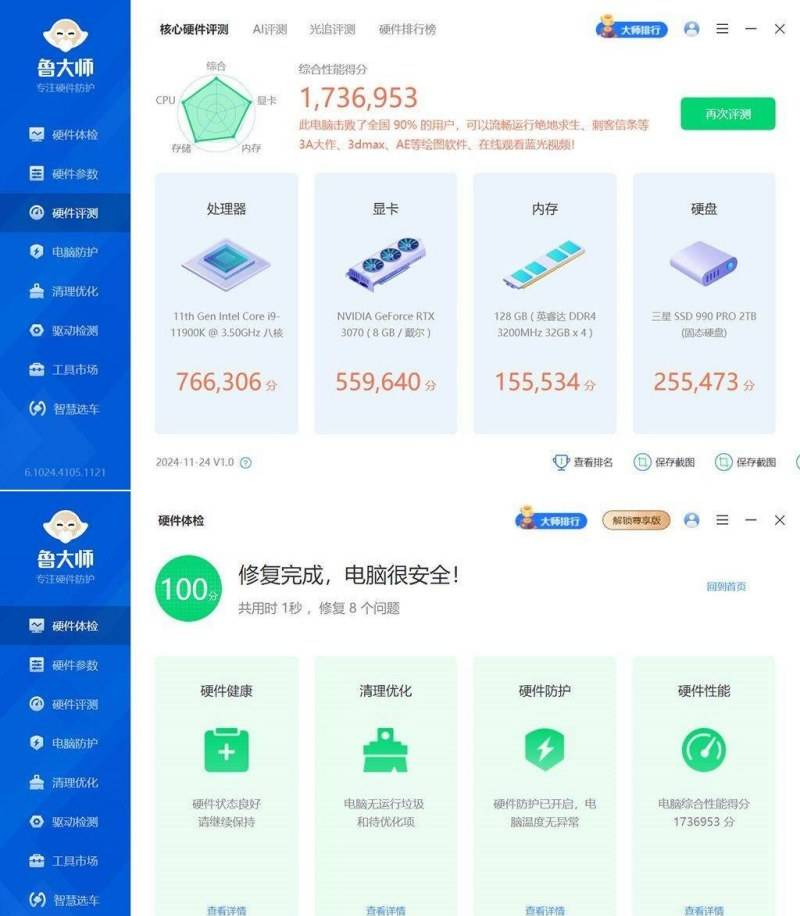The image size is (800, 916).
Task: Click the 128 GB DDR4 3200MHz memory text
Action: (544, 324)
